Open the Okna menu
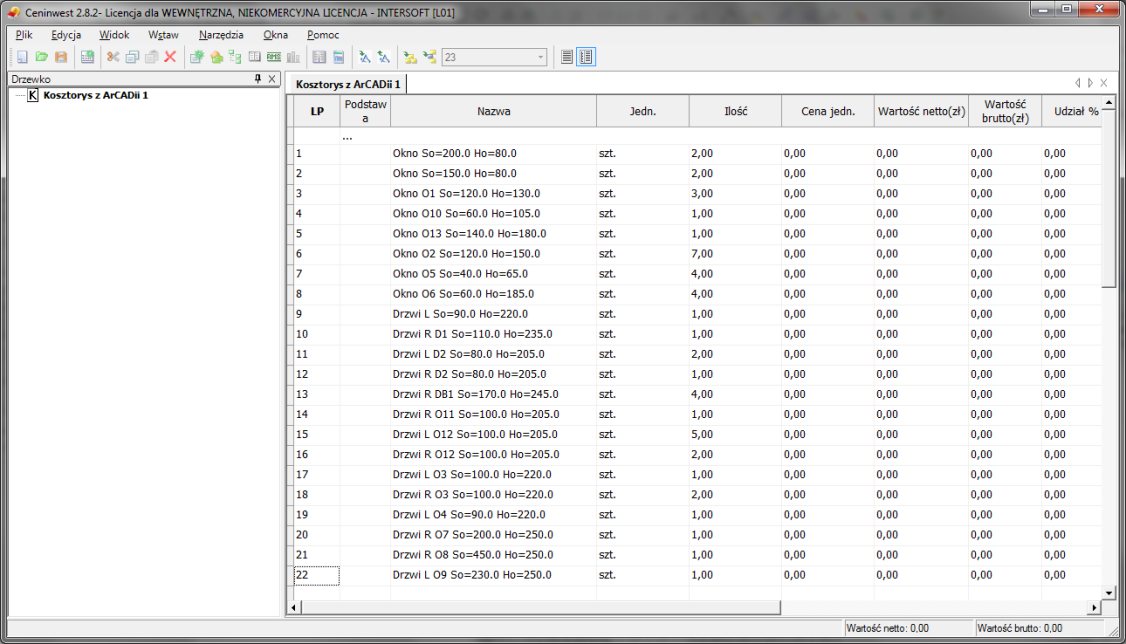The image size is (1126, 644). point(275,34)
